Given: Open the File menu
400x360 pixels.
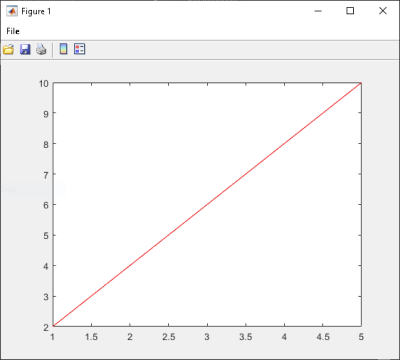Looking at the screenshot, I should (13, 31).
